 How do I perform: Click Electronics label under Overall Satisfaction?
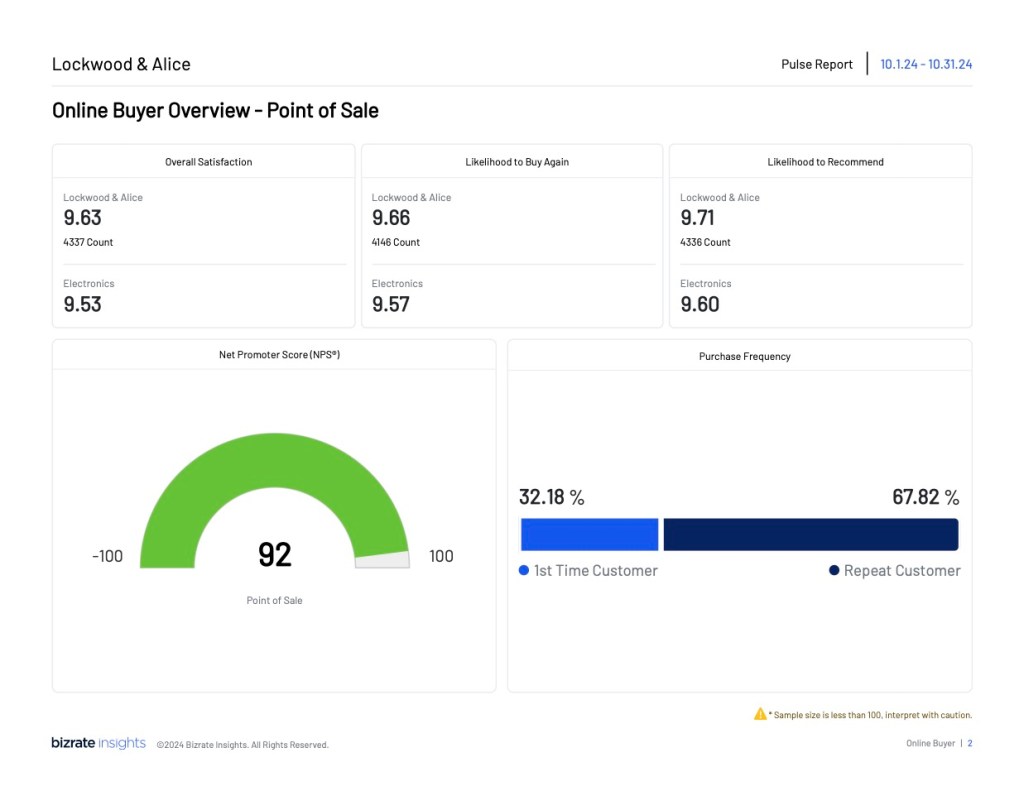[x=89, y=283]
